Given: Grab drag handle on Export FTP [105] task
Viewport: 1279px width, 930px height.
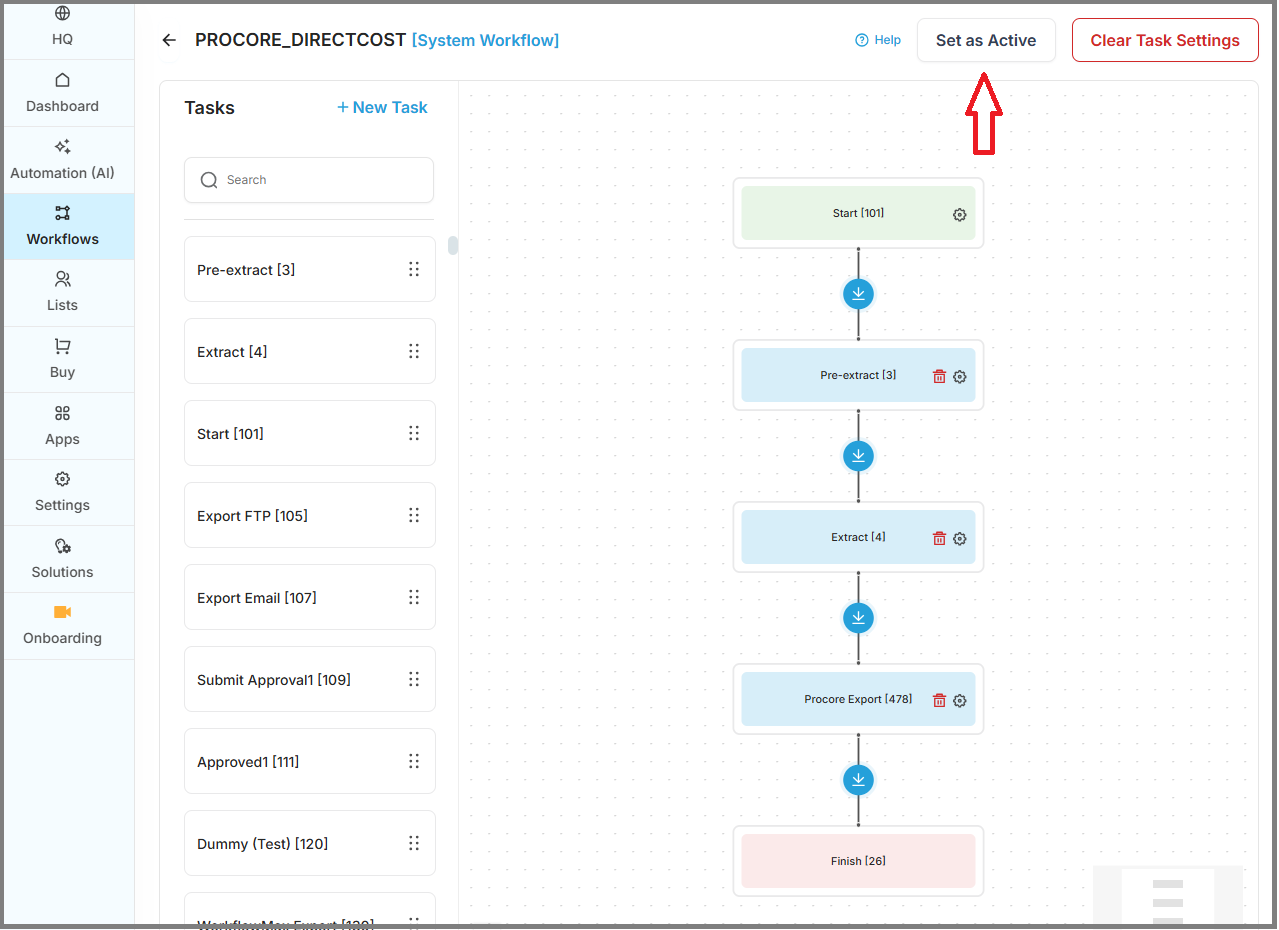Looking at the screenshot, I should [414, 515].
